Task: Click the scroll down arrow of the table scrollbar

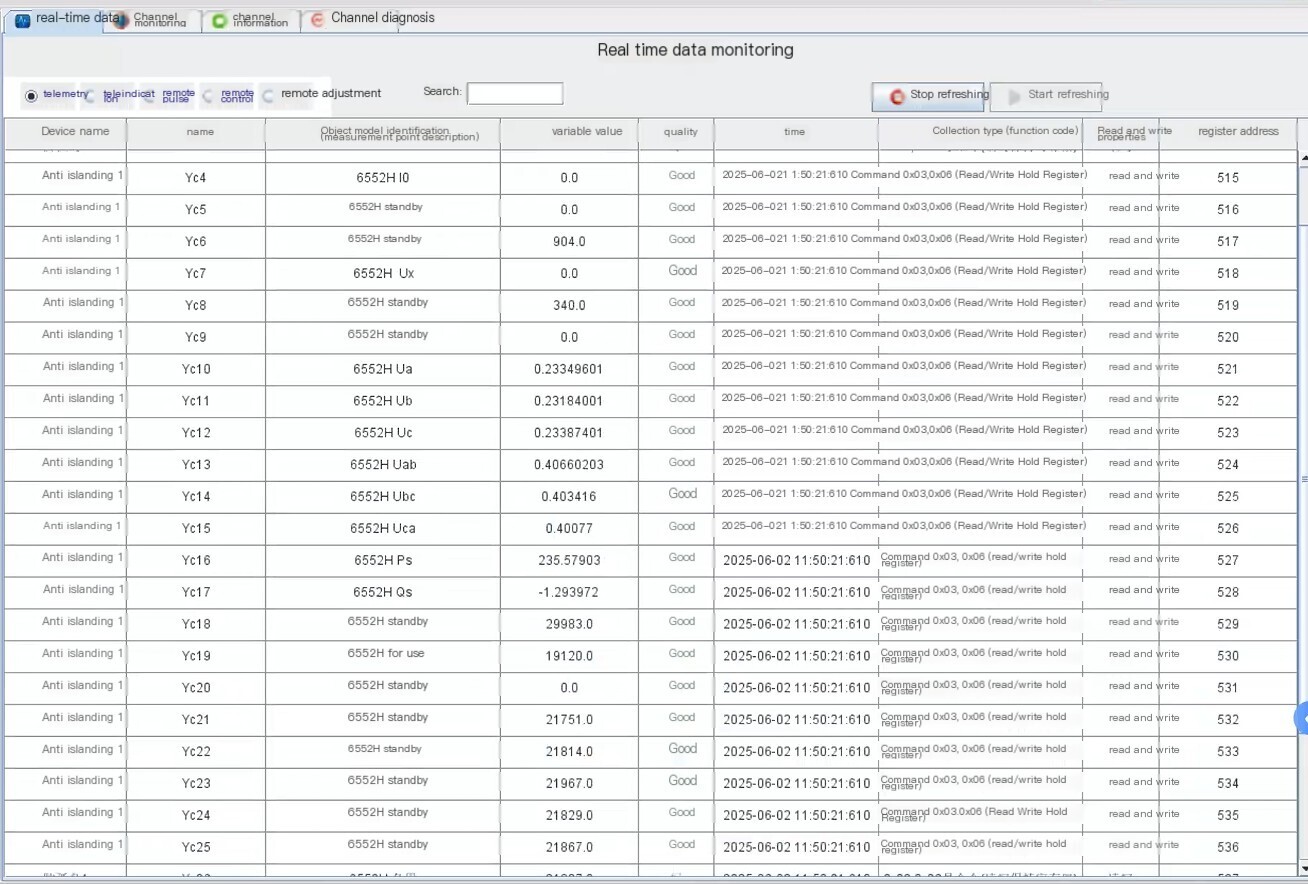Action: (1303, 868)
